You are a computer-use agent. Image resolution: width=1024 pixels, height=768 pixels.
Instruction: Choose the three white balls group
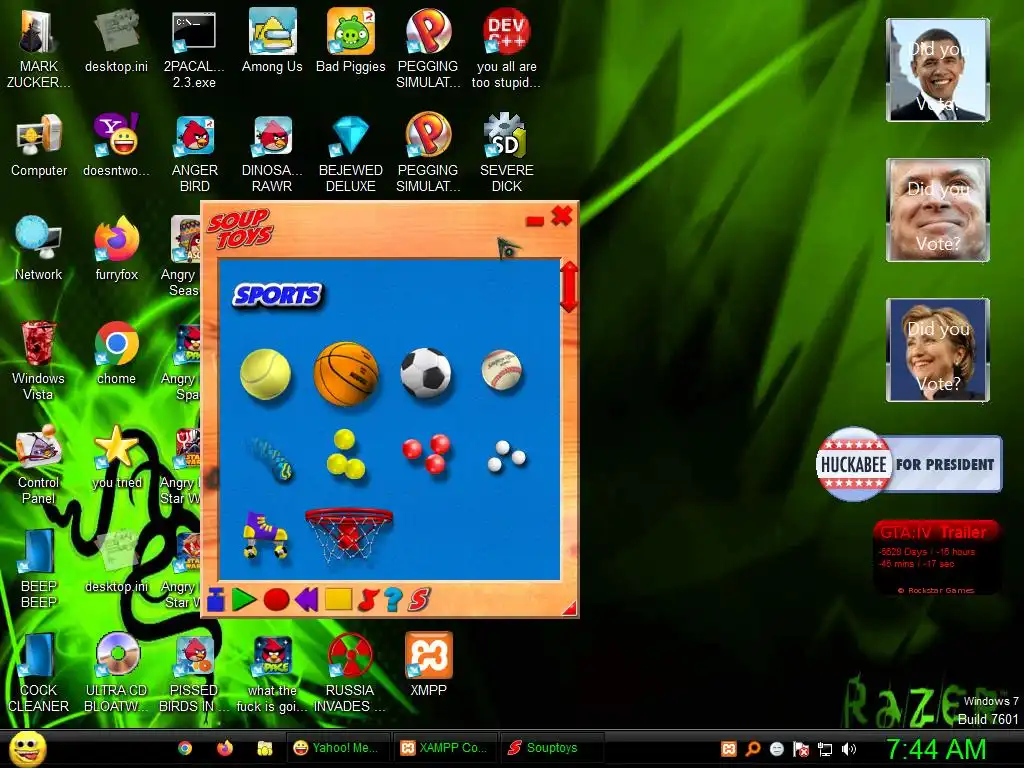507,456
